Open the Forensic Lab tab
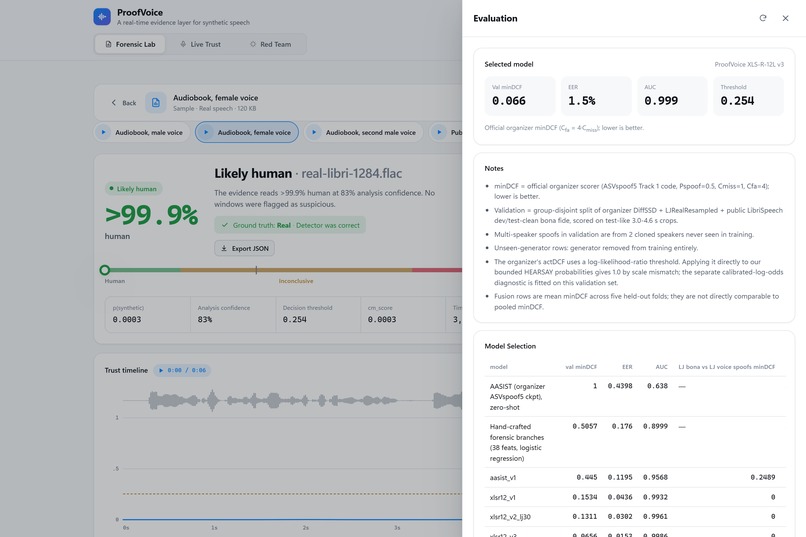 [130, 44]
